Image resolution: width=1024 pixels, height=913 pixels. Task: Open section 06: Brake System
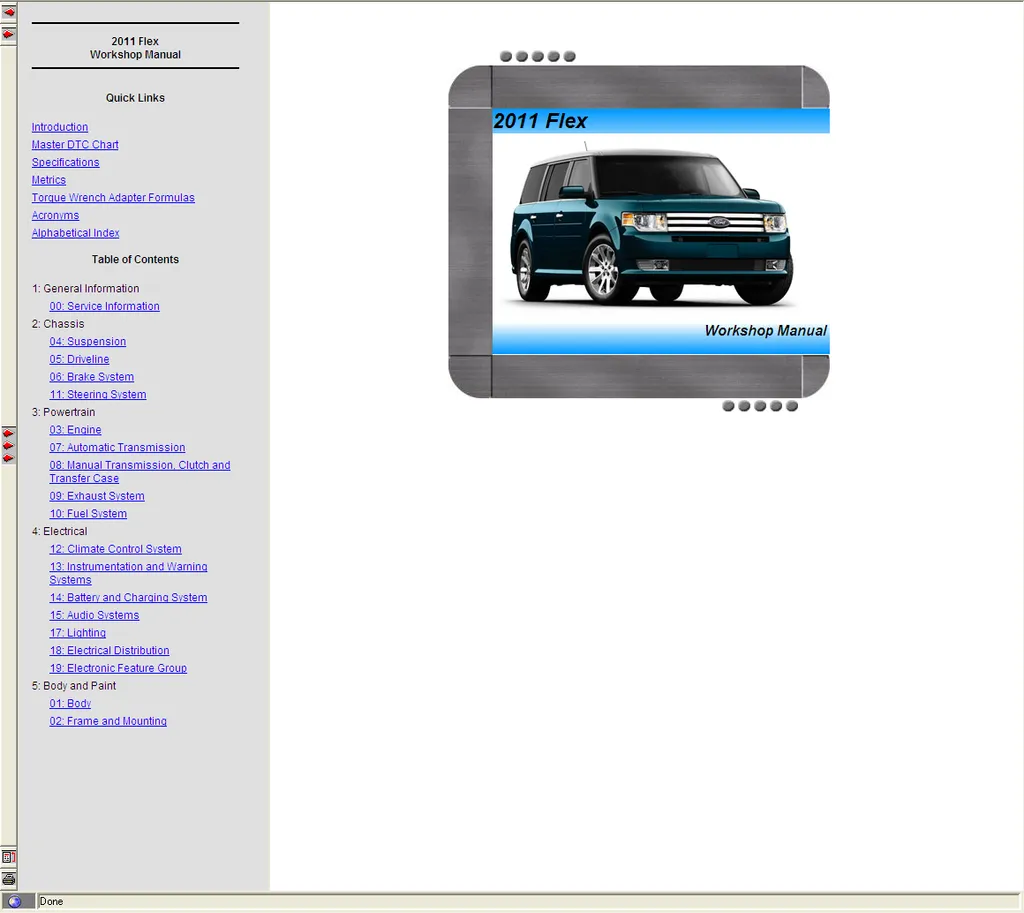(x=91, y=376)
